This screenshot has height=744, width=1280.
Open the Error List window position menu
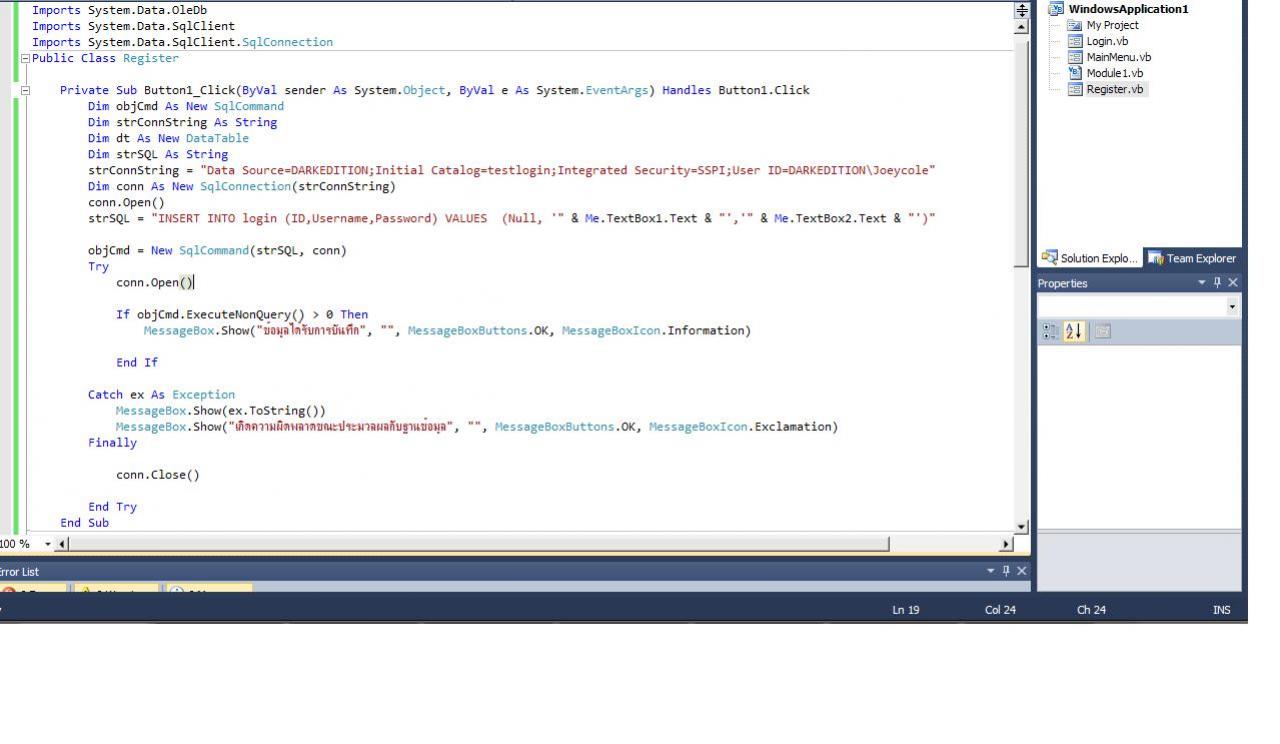(991, 571)
